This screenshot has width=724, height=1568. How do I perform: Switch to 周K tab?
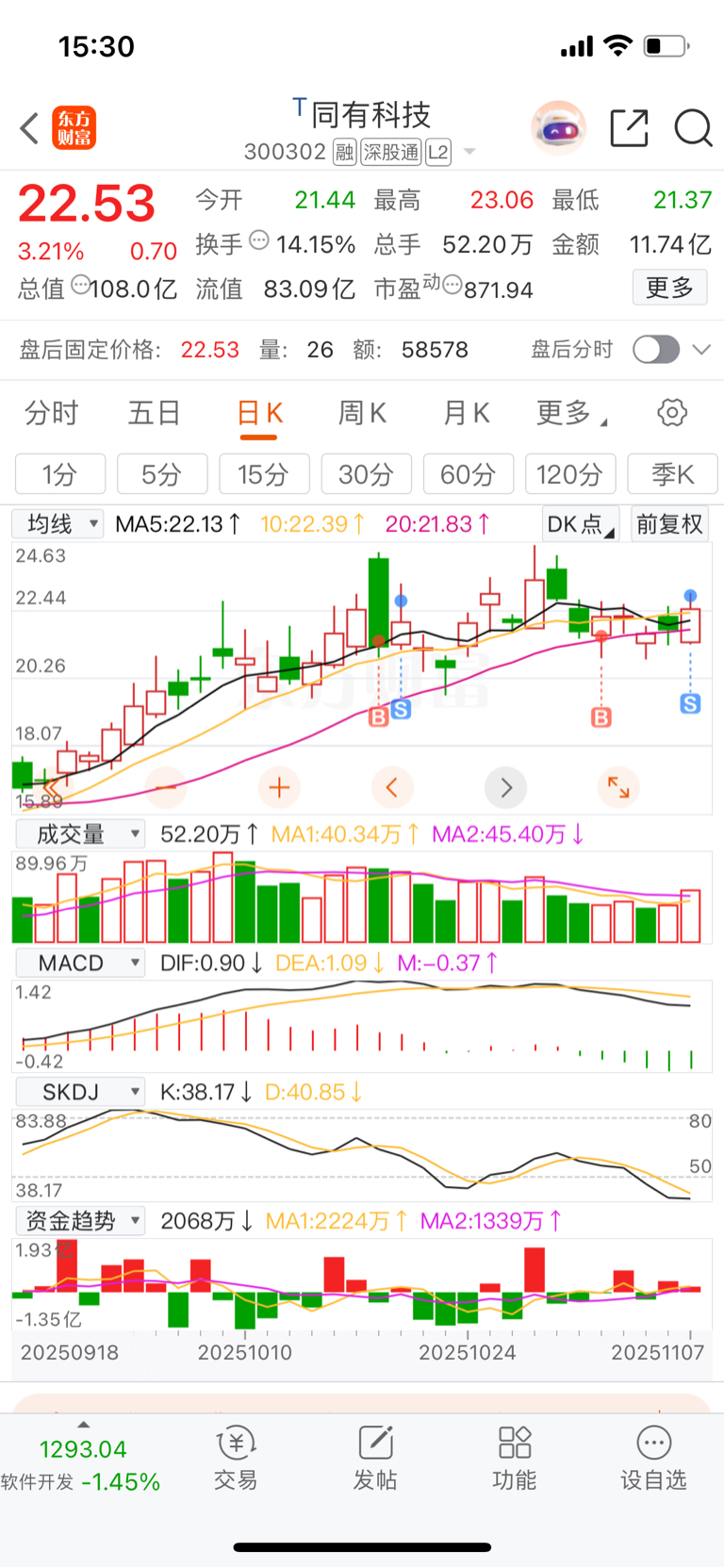pos(363,413)
